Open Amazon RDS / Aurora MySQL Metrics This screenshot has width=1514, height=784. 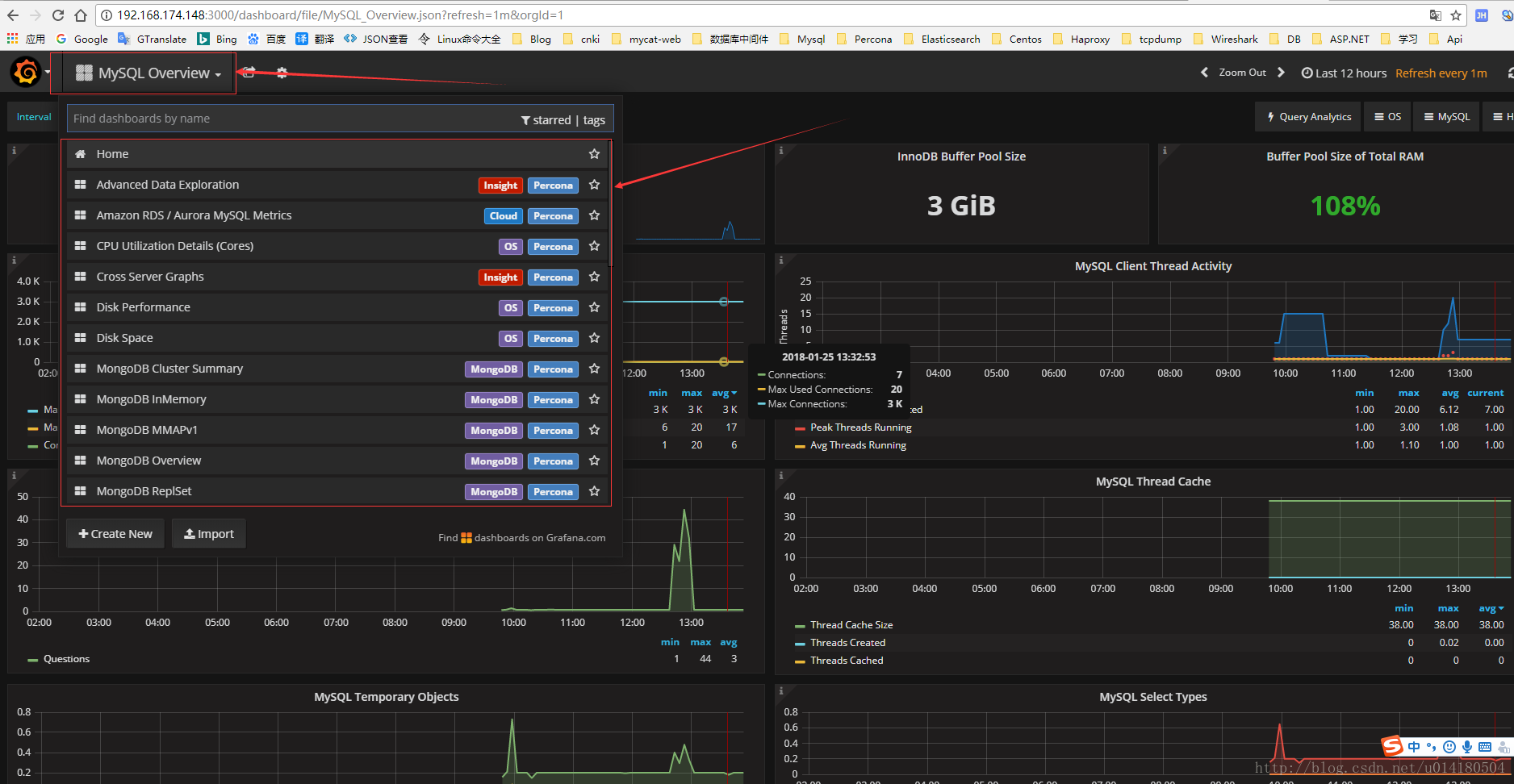[337, 215]
